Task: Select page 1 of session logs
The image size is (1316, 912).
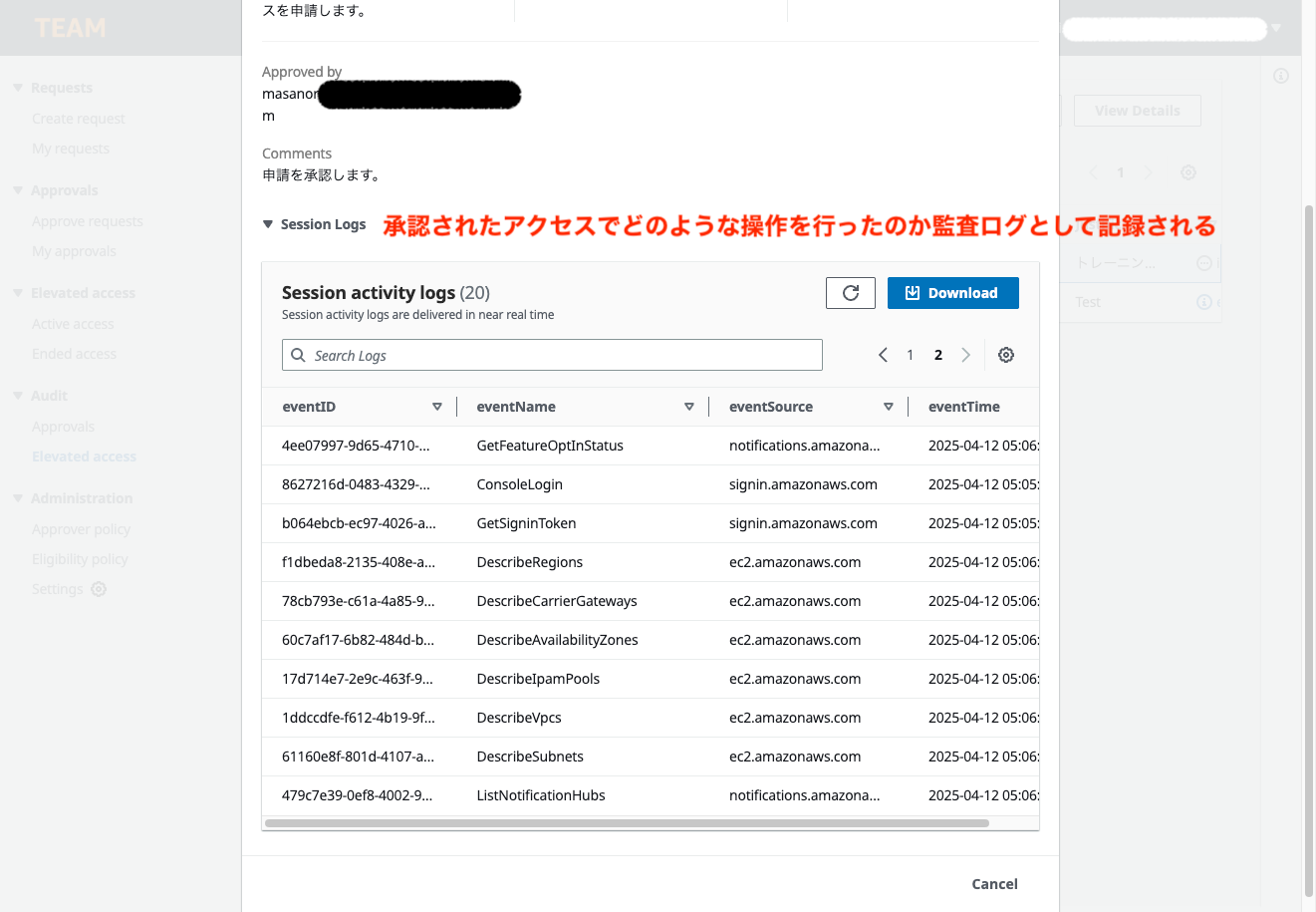Action: [910, 355]
